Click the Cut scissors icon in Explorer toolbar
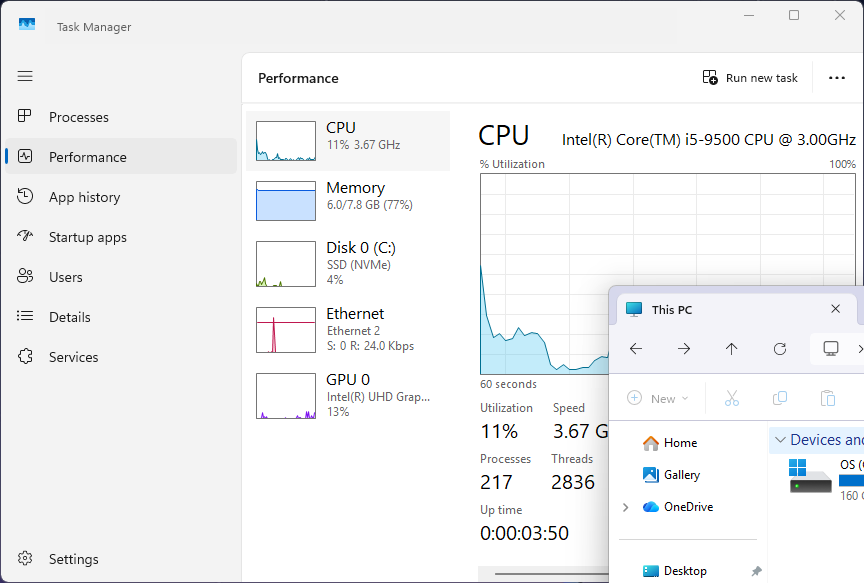Screen dimensions: 864x583 click(732, 398)
